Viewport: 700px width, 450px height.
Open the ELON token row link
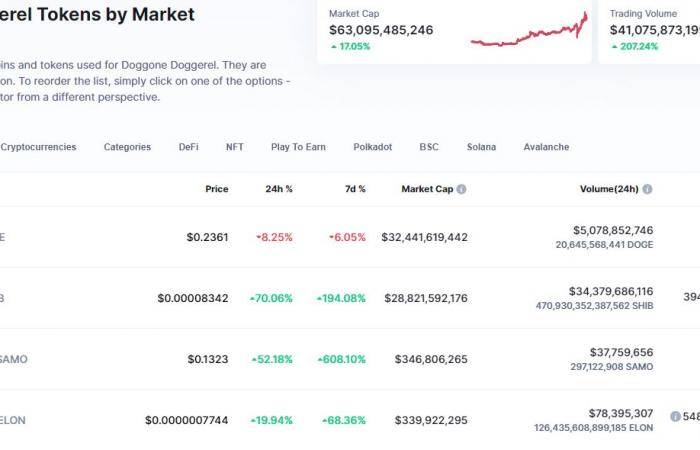12,421
